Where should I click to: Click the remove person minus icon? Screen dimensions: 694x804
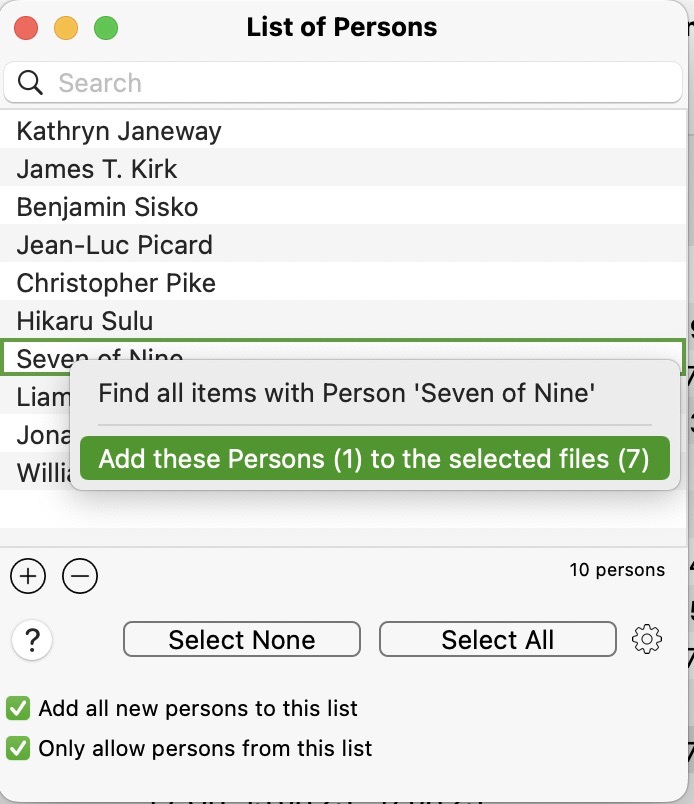click(80, 576)
